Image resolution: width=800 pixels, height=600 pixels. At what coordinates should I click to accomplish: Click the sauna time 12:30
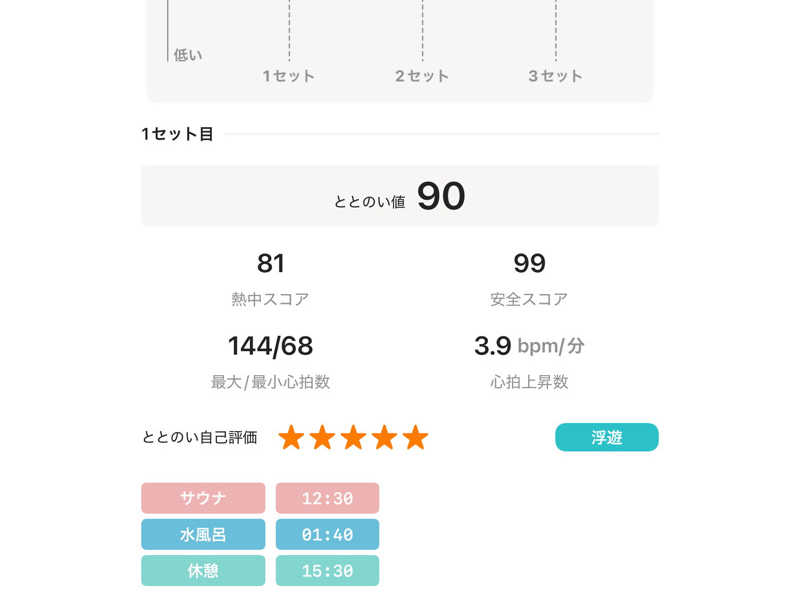point(327,498)
